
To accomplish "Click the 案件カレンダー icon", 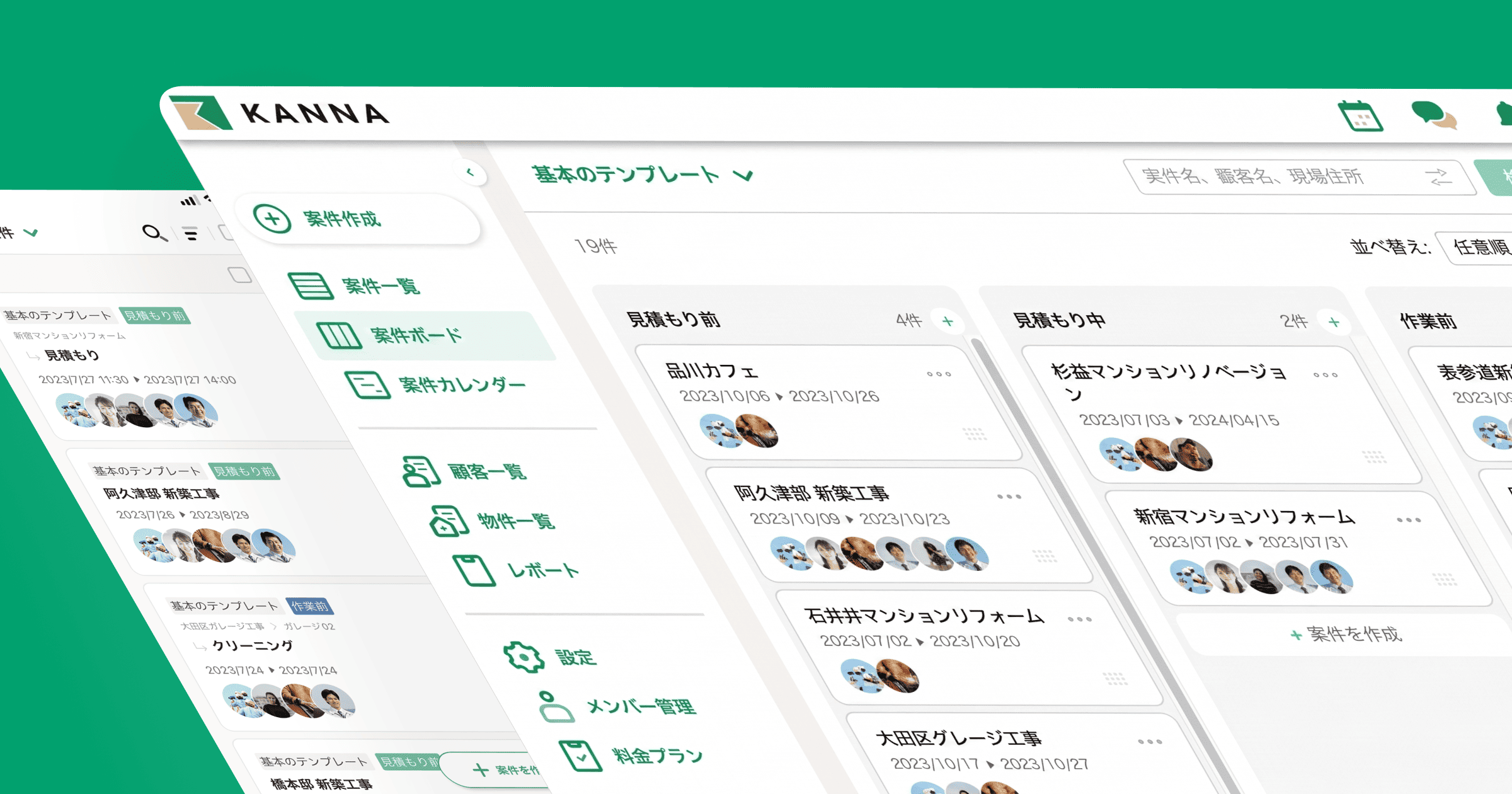I will [368, 384].
